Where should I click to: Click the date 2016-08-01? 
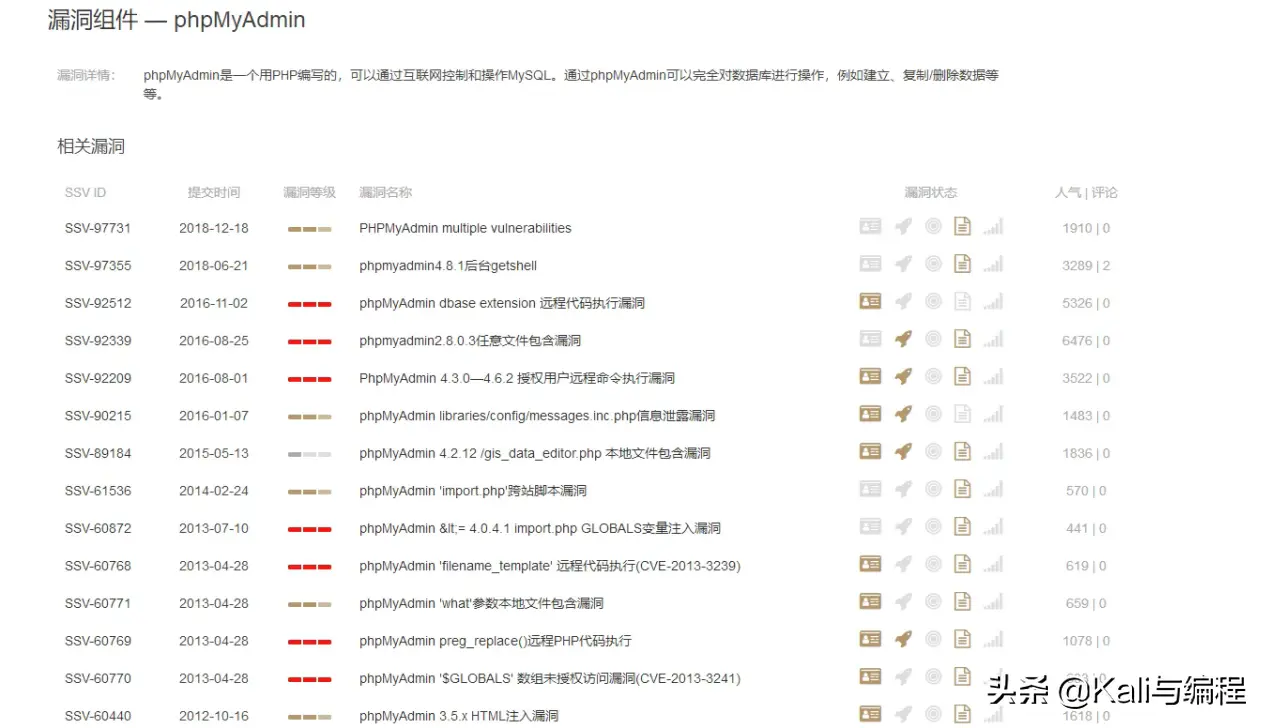[x=214, y=378]
